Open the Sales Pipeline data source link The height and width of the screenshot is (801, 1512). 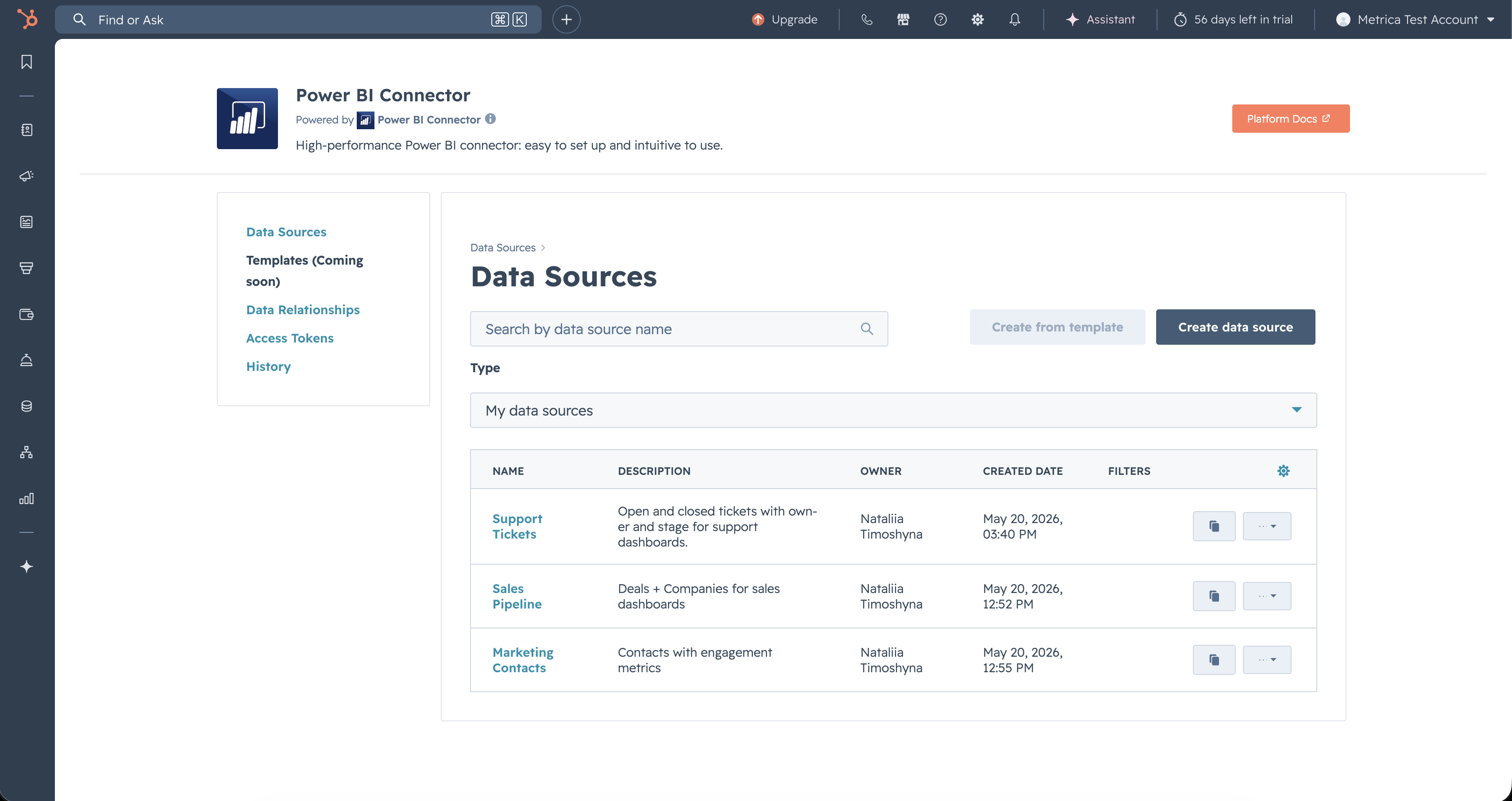(517, 596)
